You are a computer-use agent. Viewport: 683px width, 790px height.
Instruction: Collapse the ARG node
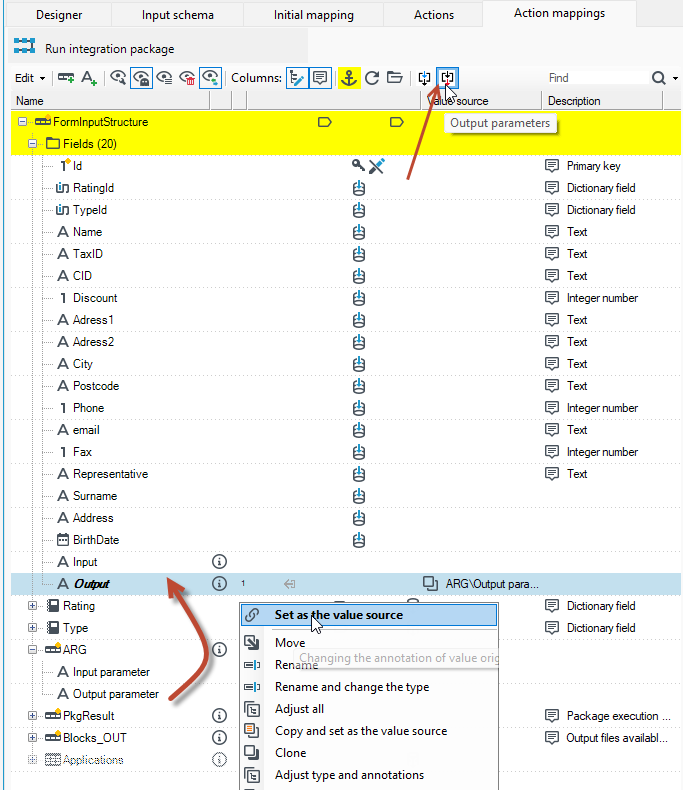click(32, 649)
